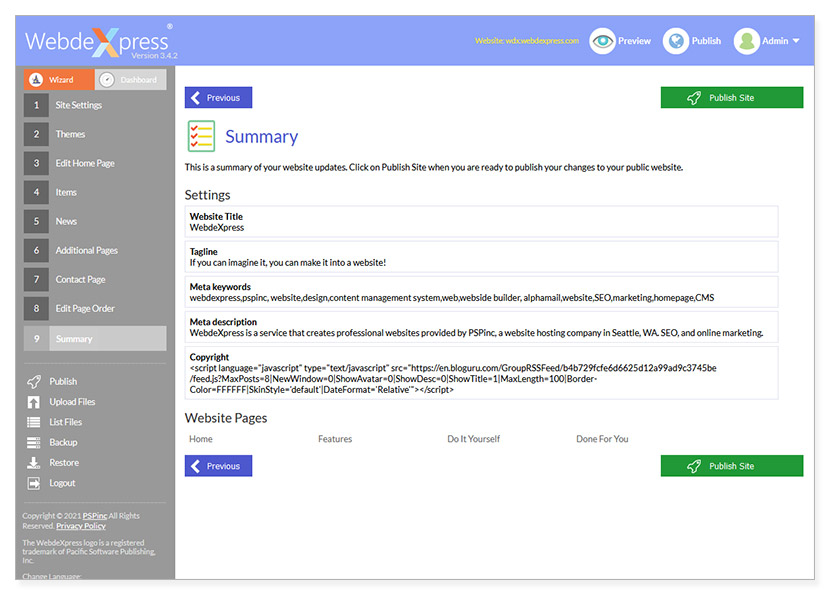The height and width of the screenshot is (595, 830).
Task: Click the Publish globe icon in header
Action: tap(676, 41)
